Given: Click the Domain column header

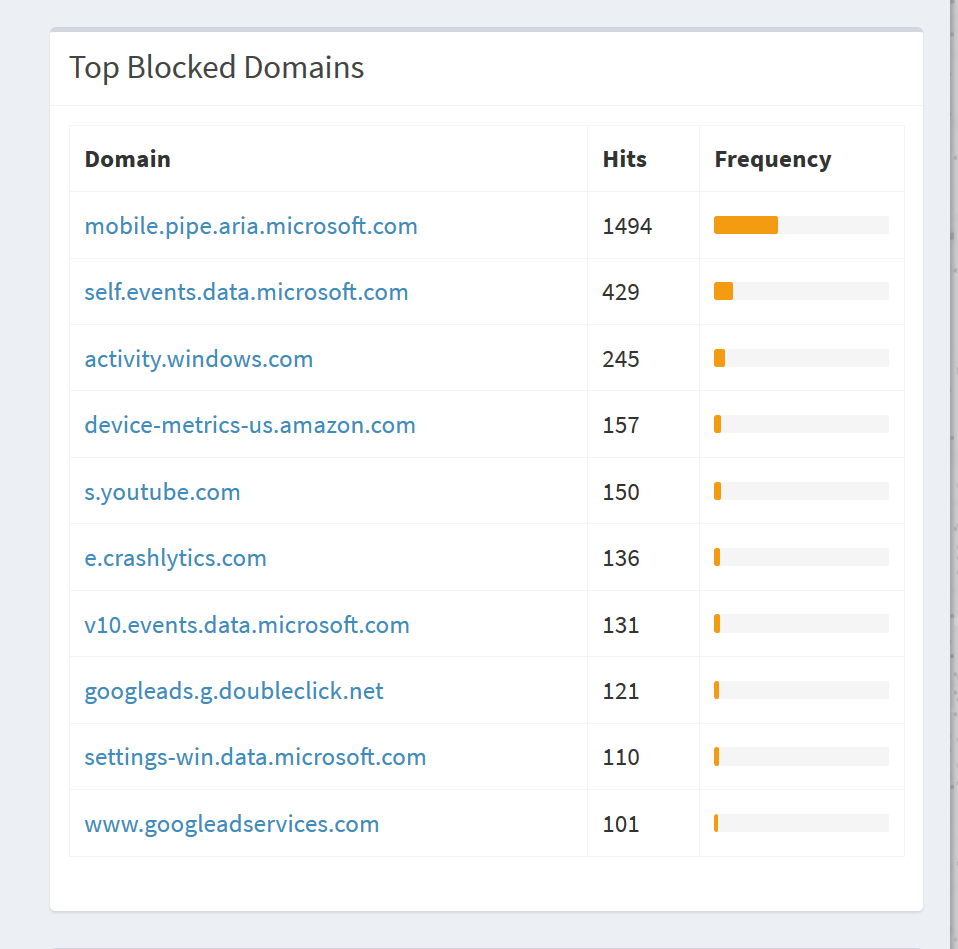Looking at the screenshot, I should (128, 159).
